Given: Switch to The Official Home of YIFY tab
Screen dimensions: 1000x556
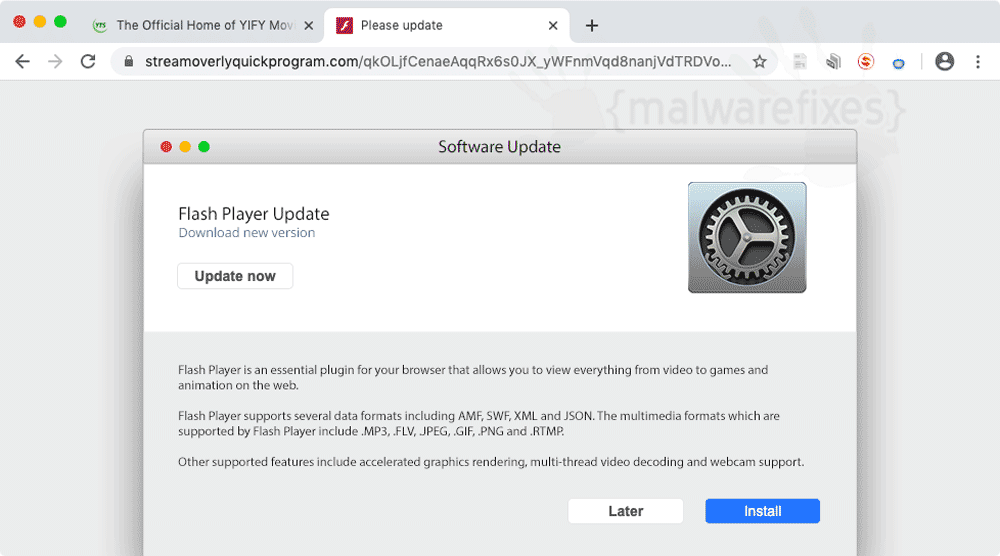Looking at the screenshot, I should point(204,26).
